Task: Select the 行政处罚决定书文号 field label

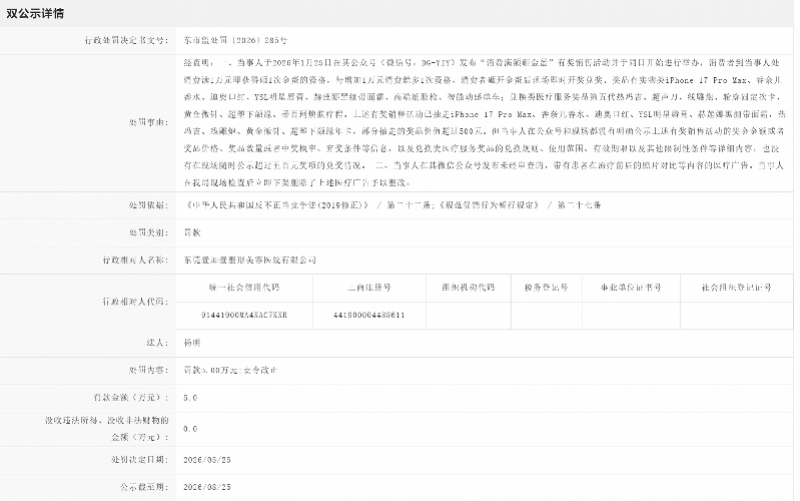Action: pyautogui.click(x=127, y=40)
